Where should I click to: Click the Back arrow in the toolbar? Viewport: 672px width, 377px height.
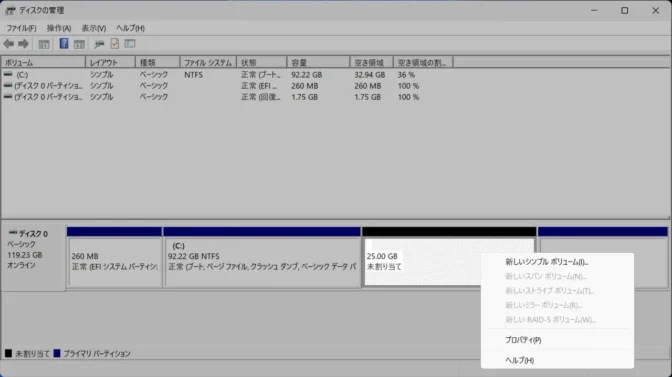tap(9, 44)
